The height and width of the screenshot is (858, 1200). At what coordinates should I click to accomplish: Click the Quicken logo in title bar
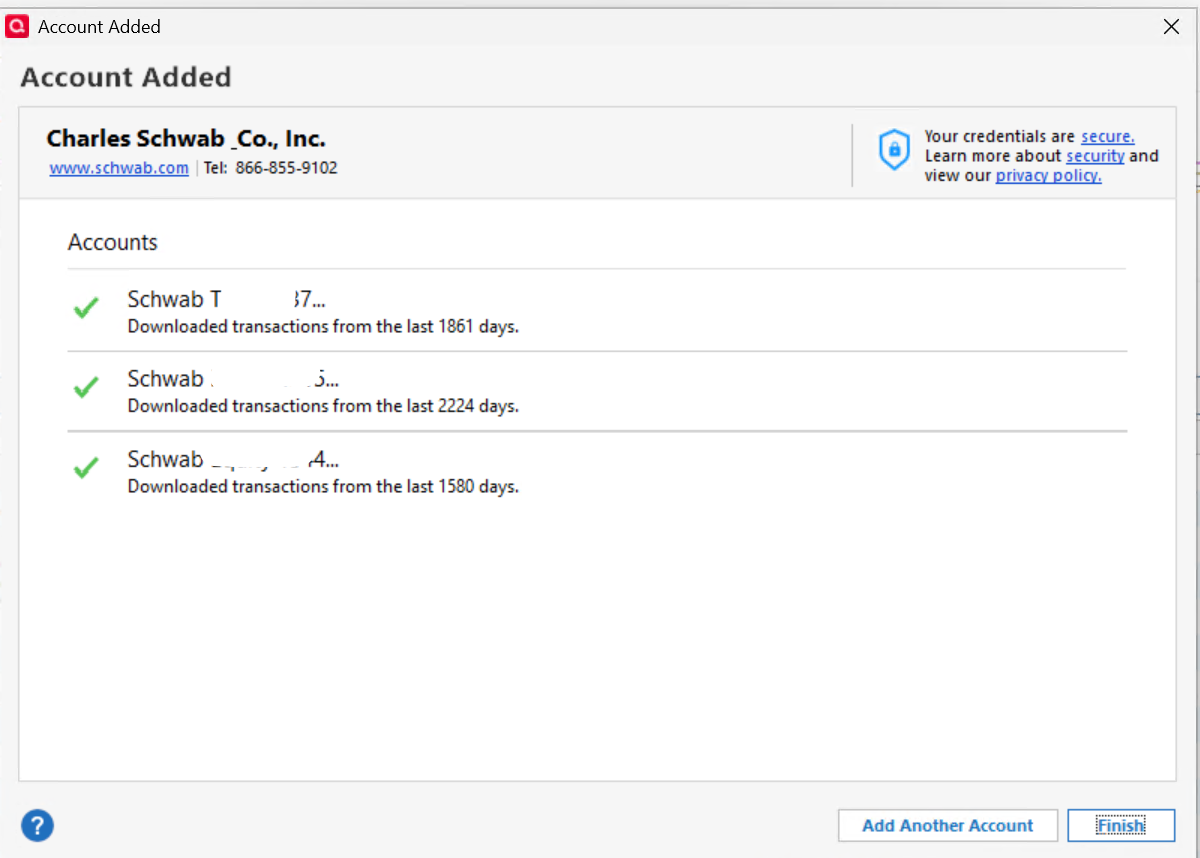point(17,27)
